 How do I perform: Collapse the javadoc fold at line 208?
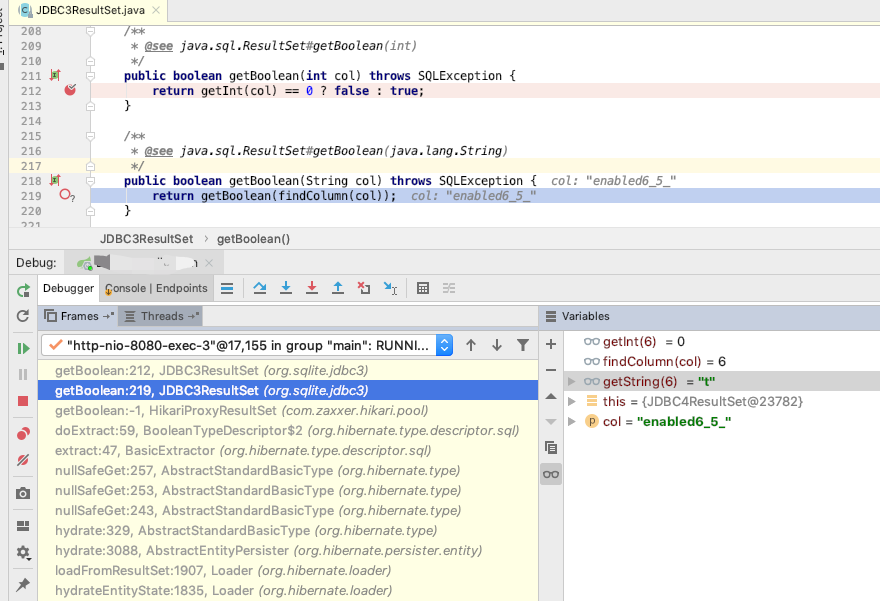click(x=90, y=31)
